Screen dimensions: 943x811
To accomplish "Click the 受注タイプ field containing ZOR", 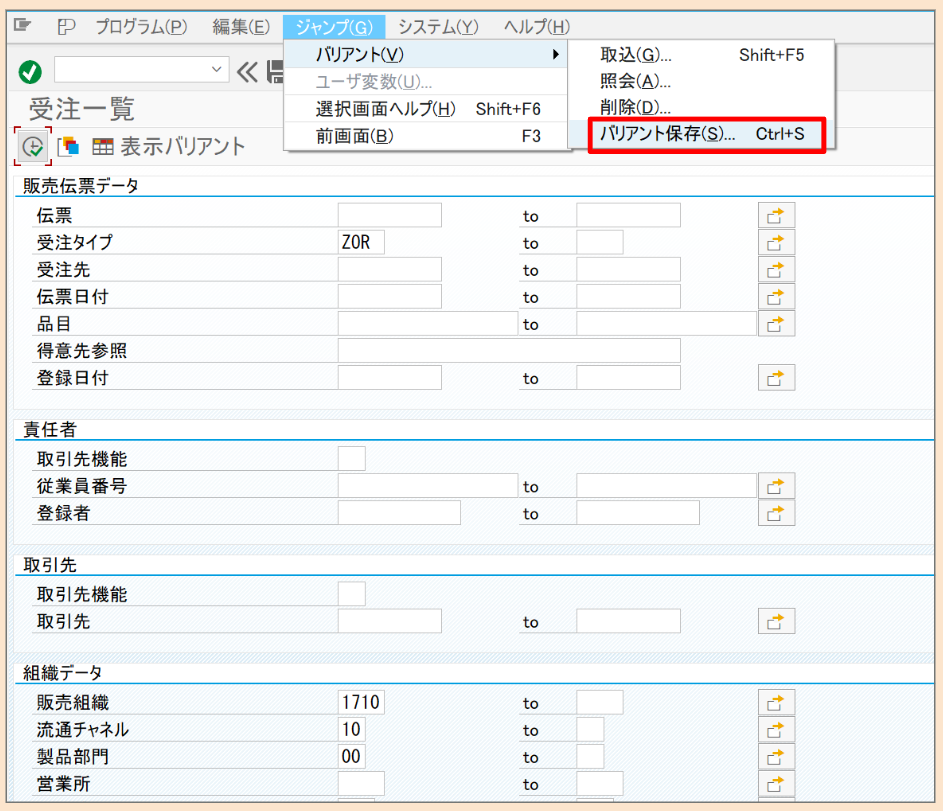I will 362,241.
